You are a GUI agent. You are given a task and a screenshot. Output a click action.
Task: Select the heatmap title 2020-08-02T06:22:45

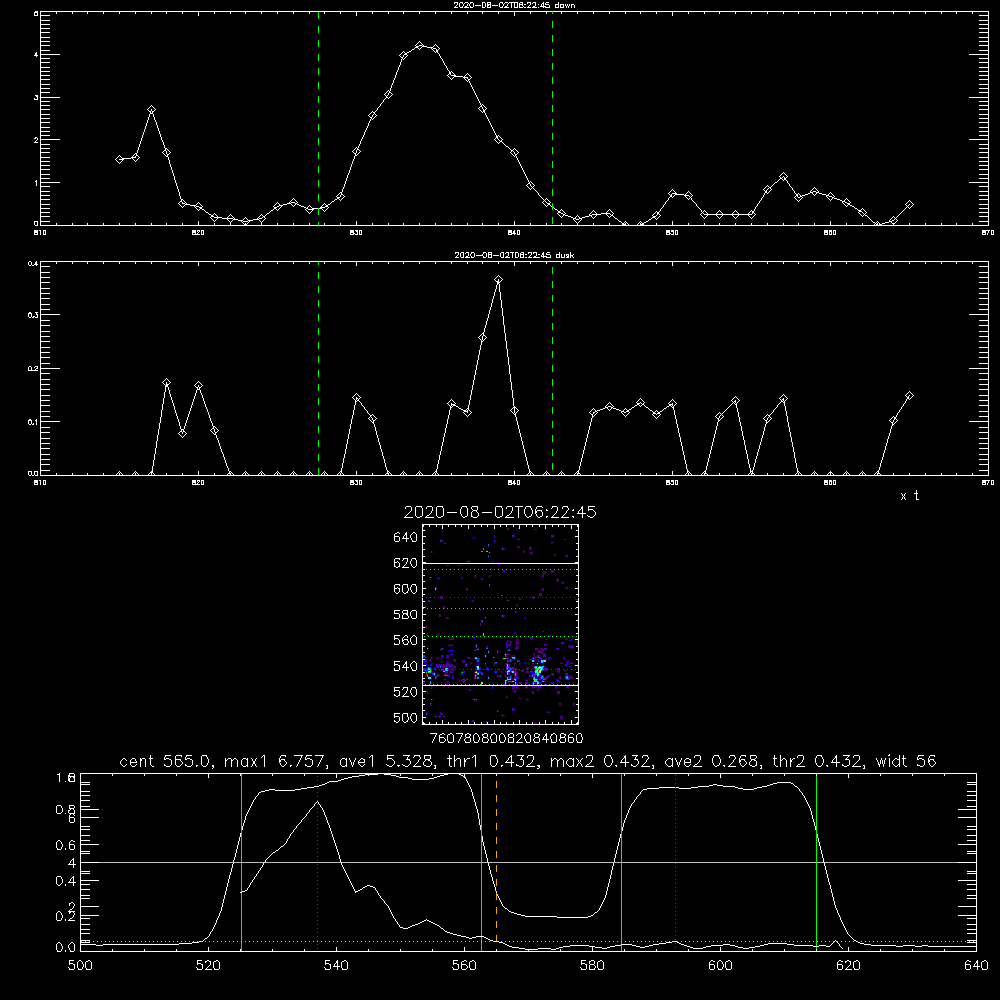[500, 512]
